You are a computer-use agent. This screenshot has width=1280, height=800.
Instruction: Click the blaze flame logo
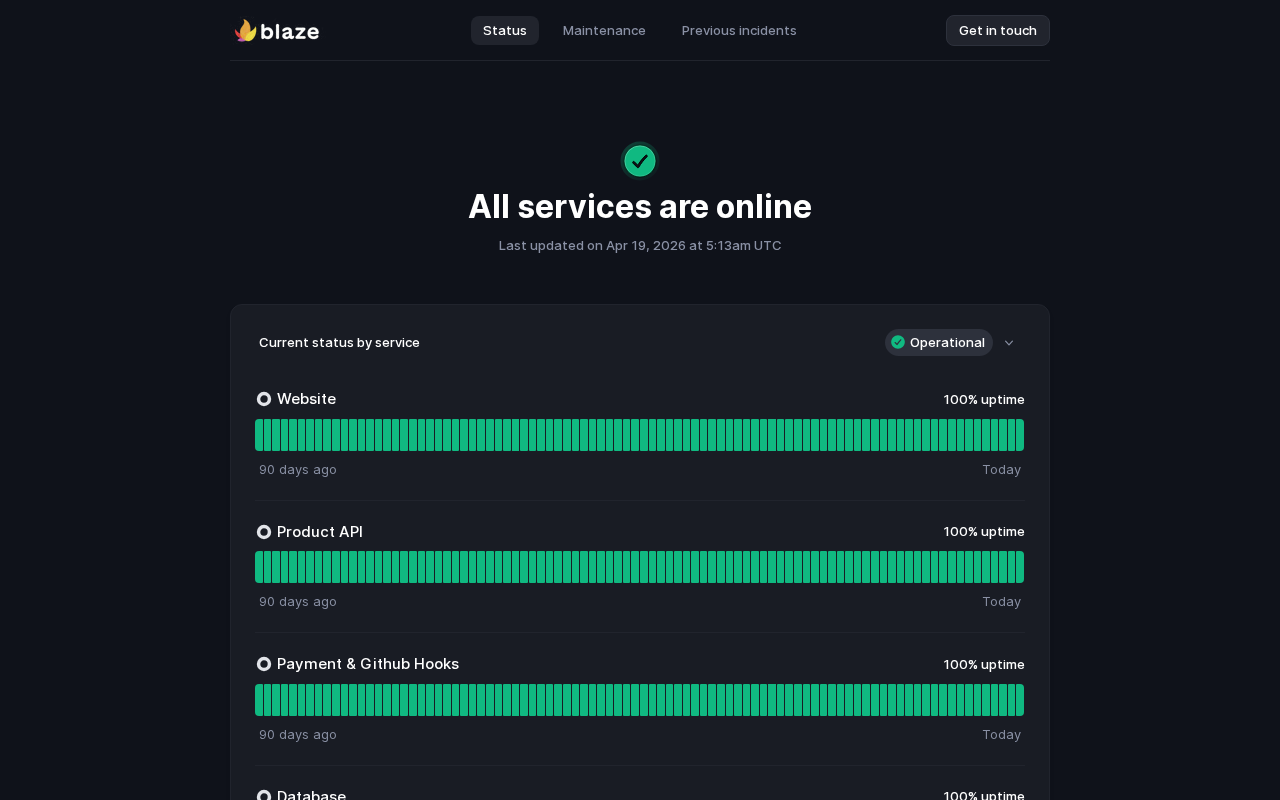click(245, 31)
